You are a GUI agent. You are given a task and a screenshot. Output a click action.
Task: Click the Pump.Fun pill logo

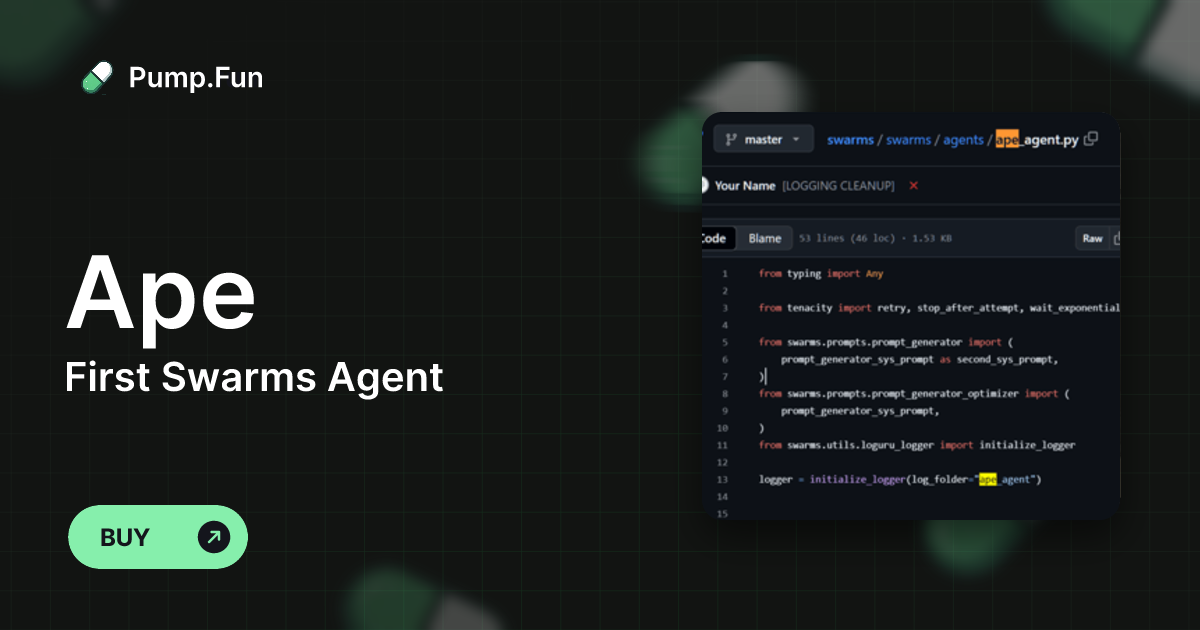coord(96,77)
